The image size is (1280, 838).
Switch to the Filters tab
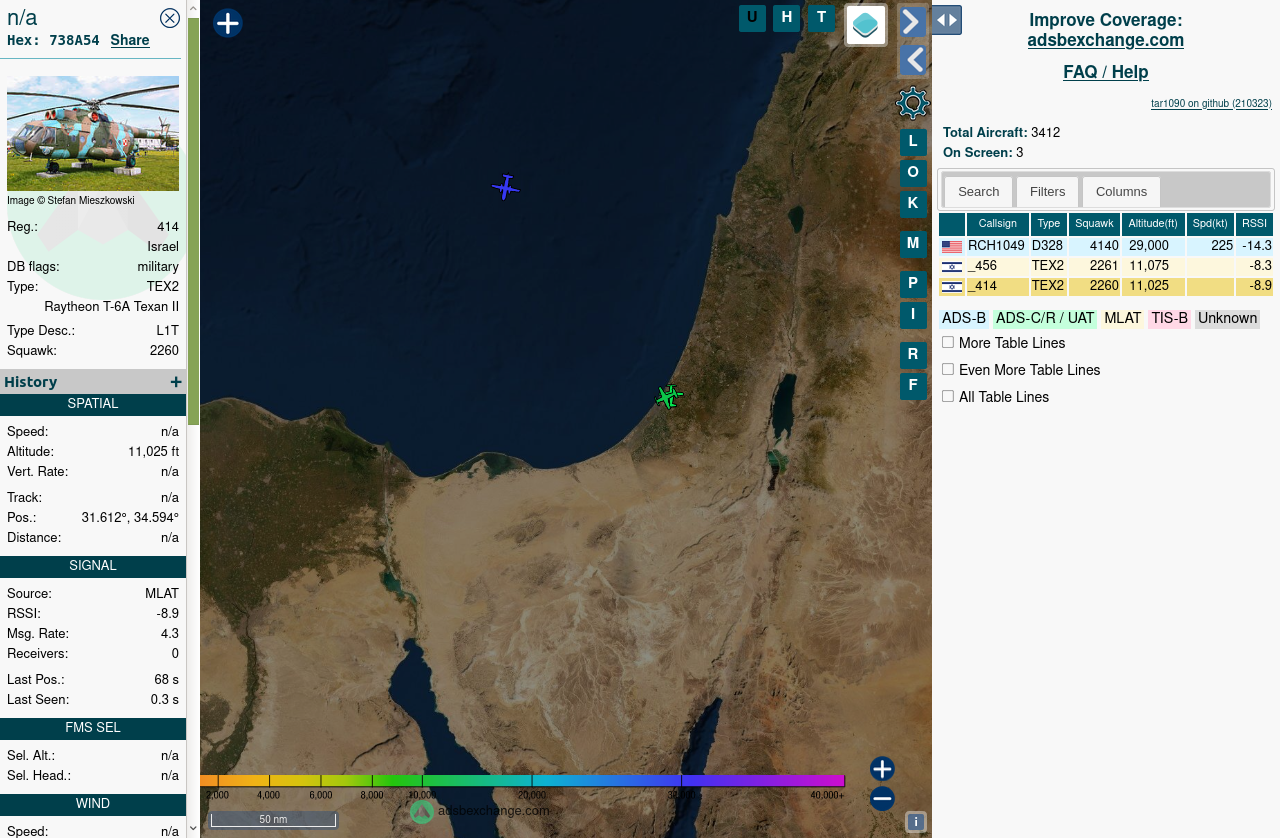tap(1047, 192)
